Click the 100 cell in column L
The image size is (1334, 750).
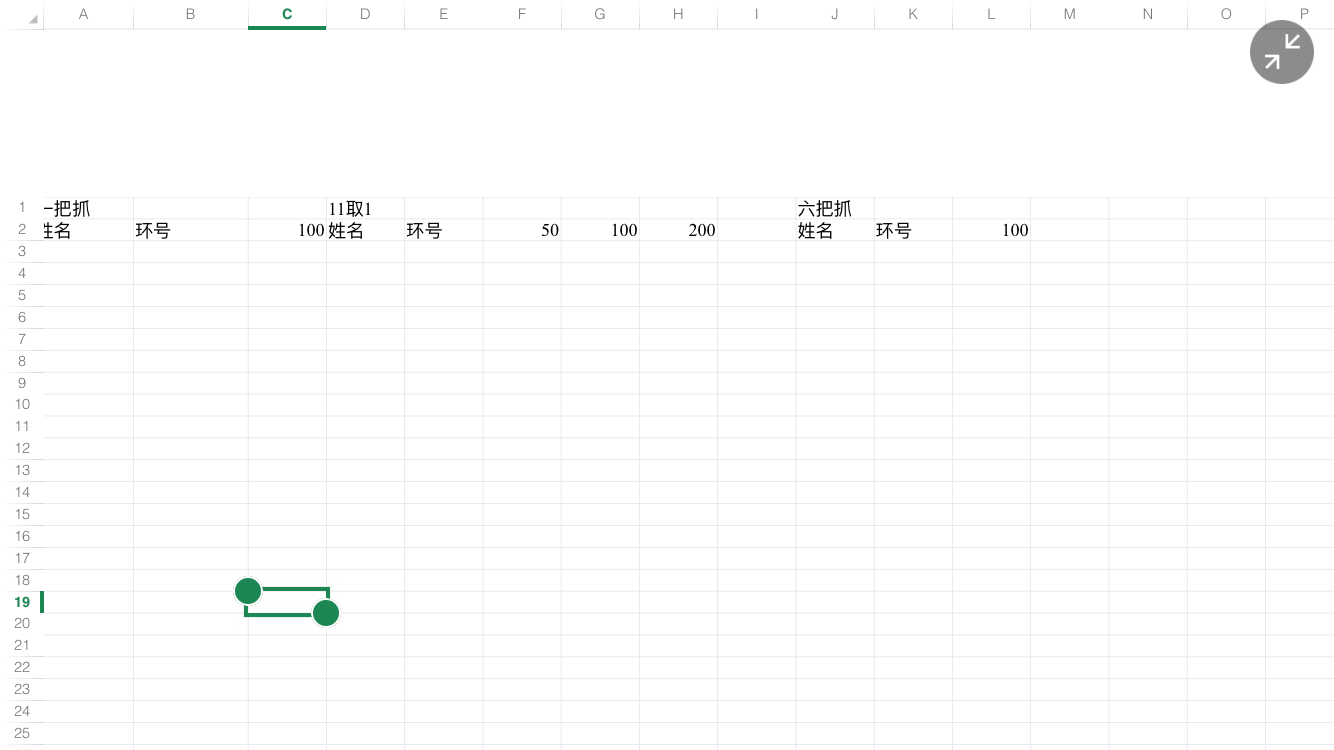pyautogui.click(x=991, y=230)
